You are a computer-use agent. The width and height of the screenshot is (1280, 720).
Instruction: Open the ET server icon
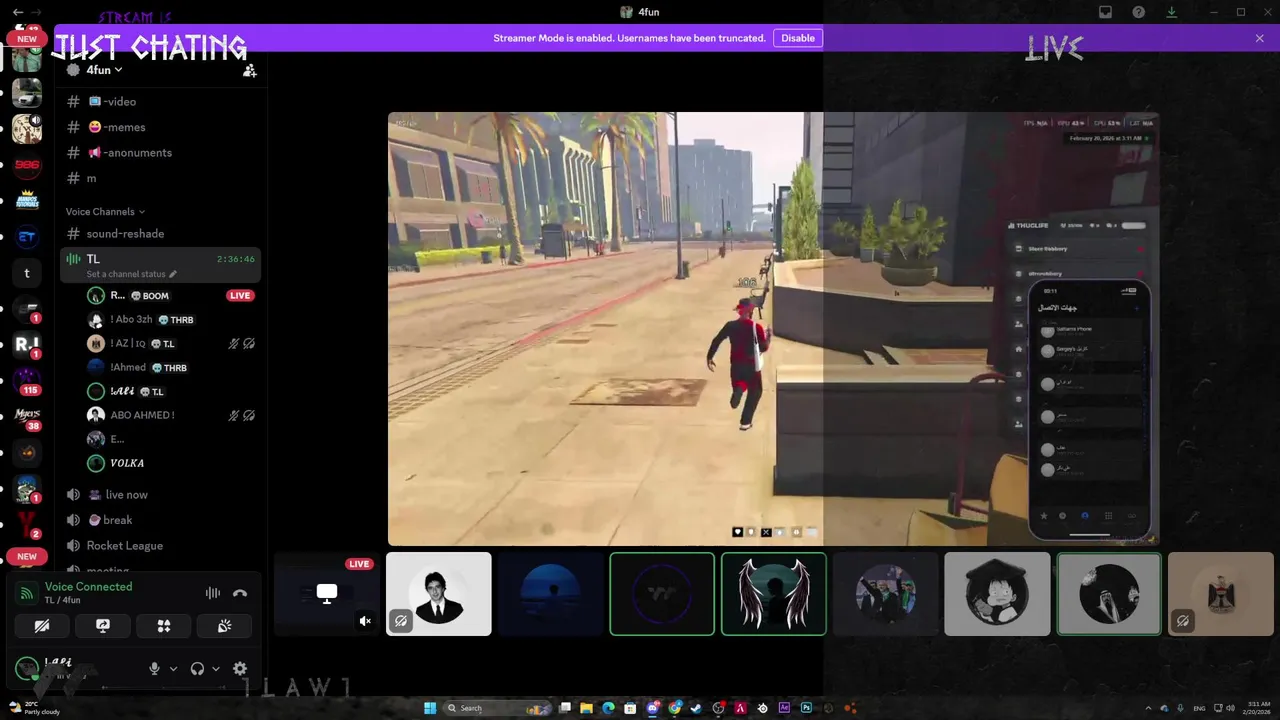(x=27, y=237)
